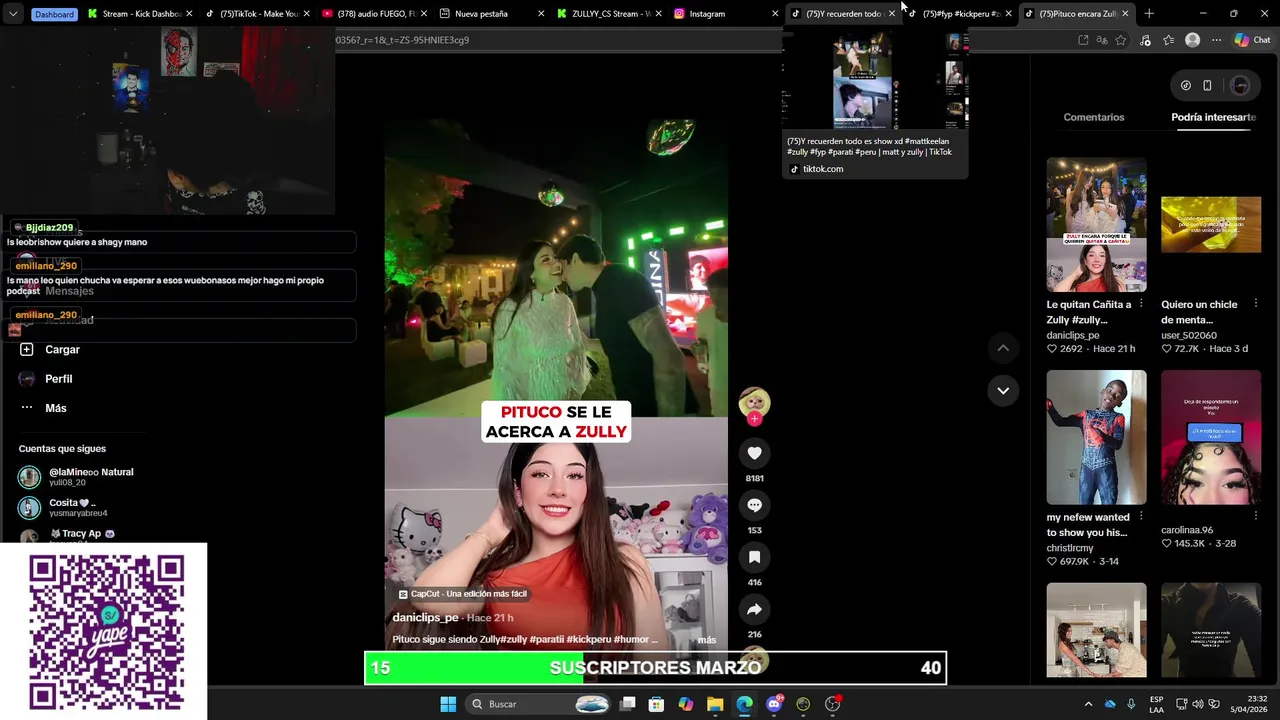Switch to the ZULLYY_CS Stream tab
Viewport: 1280px width, 720px height.
(607, 14)
